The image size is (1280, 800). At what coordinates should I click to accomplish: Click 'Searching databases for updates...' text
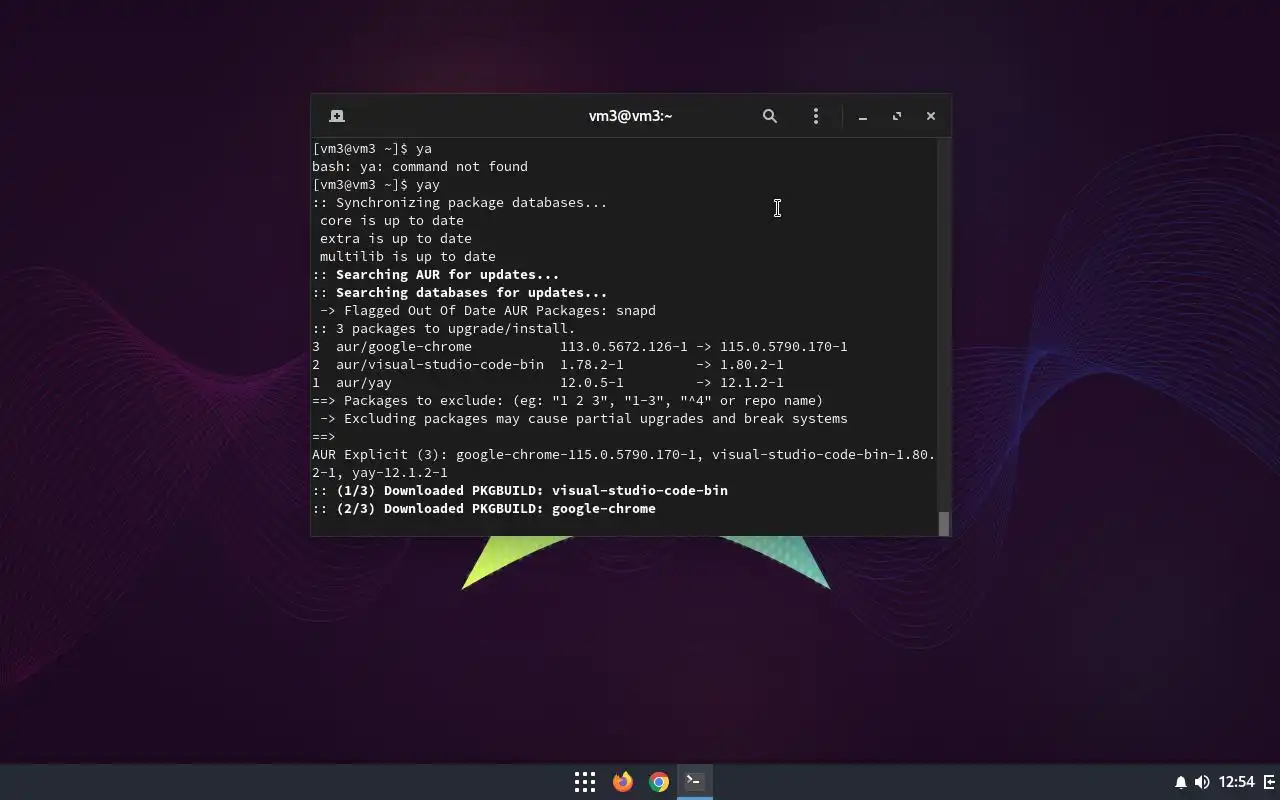[x=471, y=293]
